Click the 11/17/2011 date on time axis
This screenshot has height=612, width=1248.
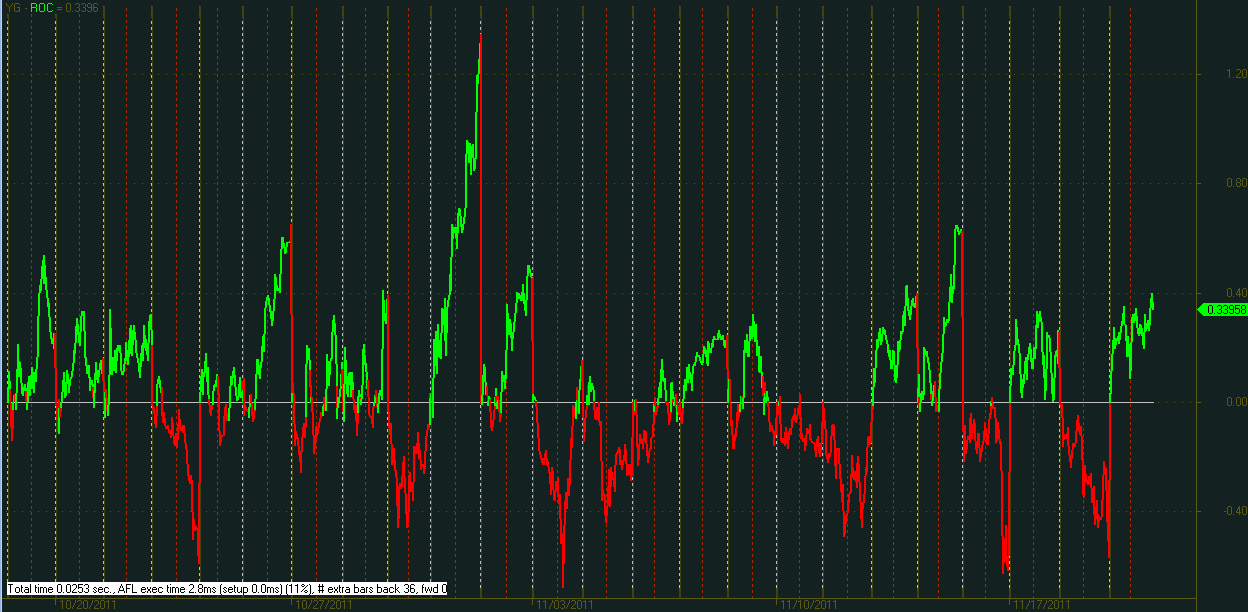coord(1041,605)
